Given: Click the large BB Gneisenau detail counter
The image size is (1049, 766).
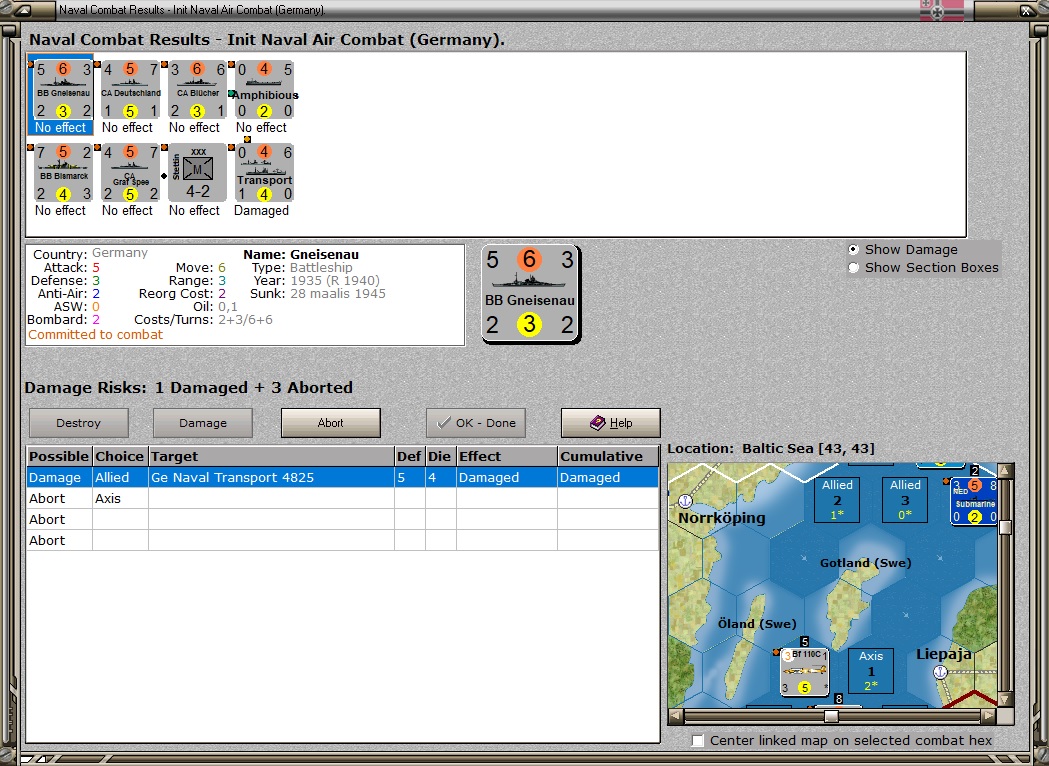Looking at the screenshot, I should [531, 294].
